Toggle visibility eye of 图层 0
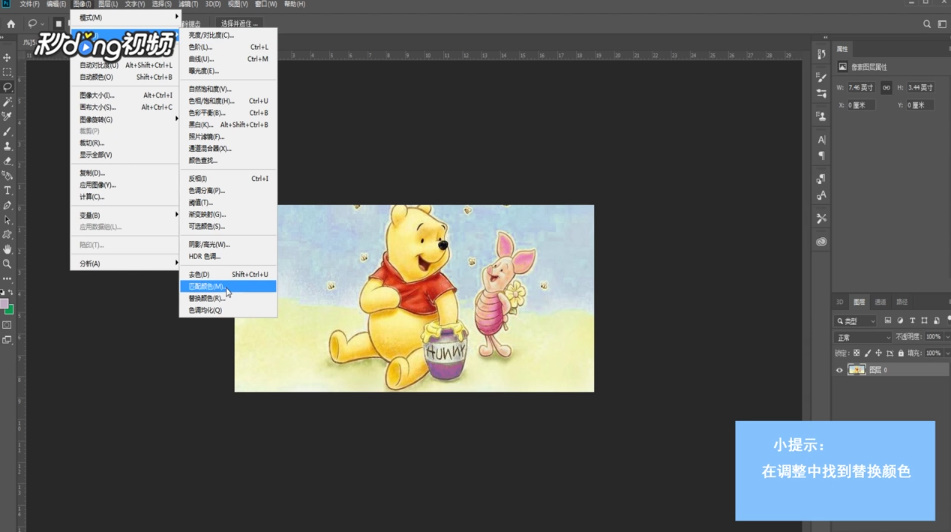 point(839,370)
